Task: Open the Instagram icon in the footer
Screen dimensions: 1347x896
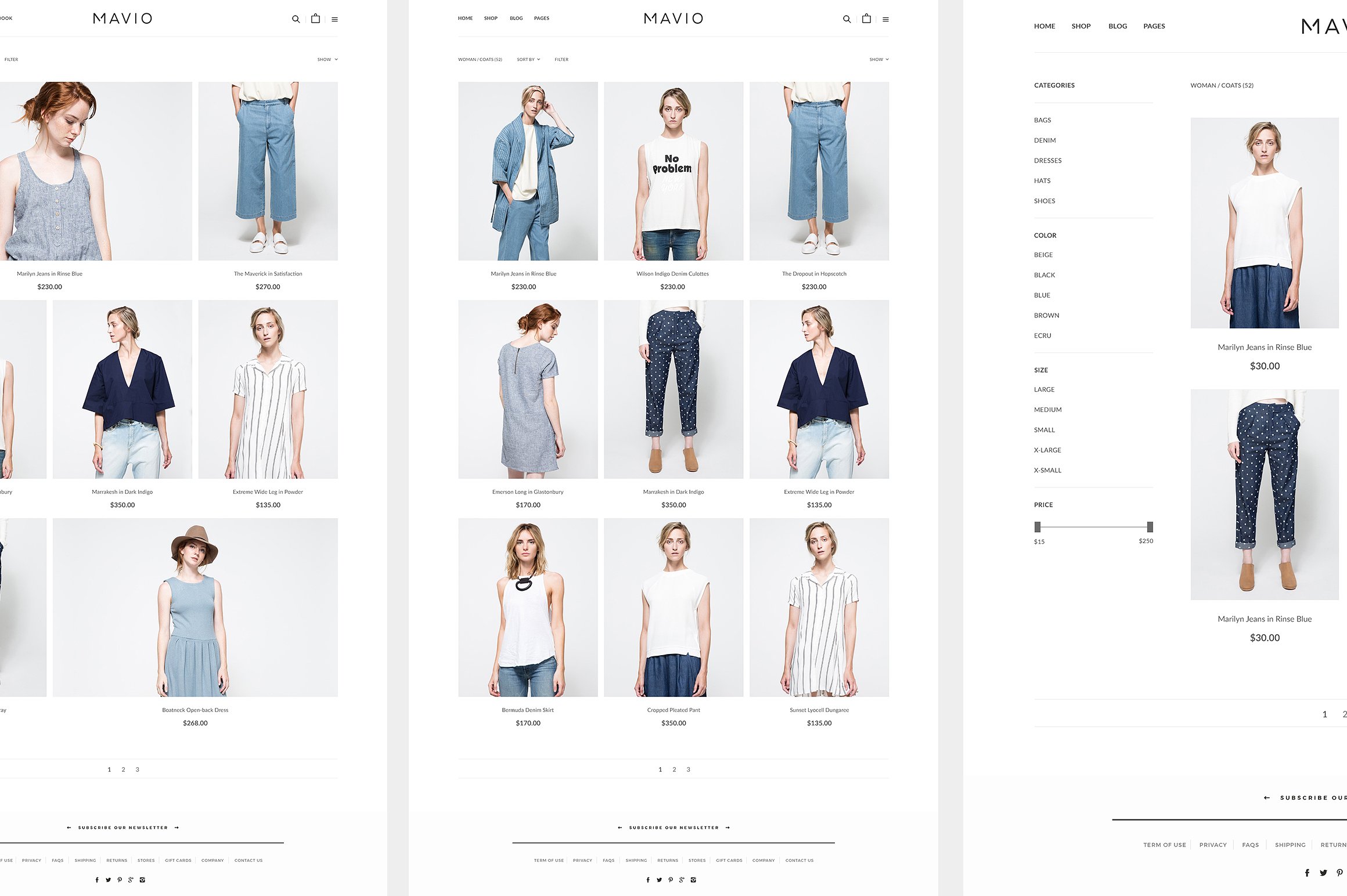Action: click(694, 880)
